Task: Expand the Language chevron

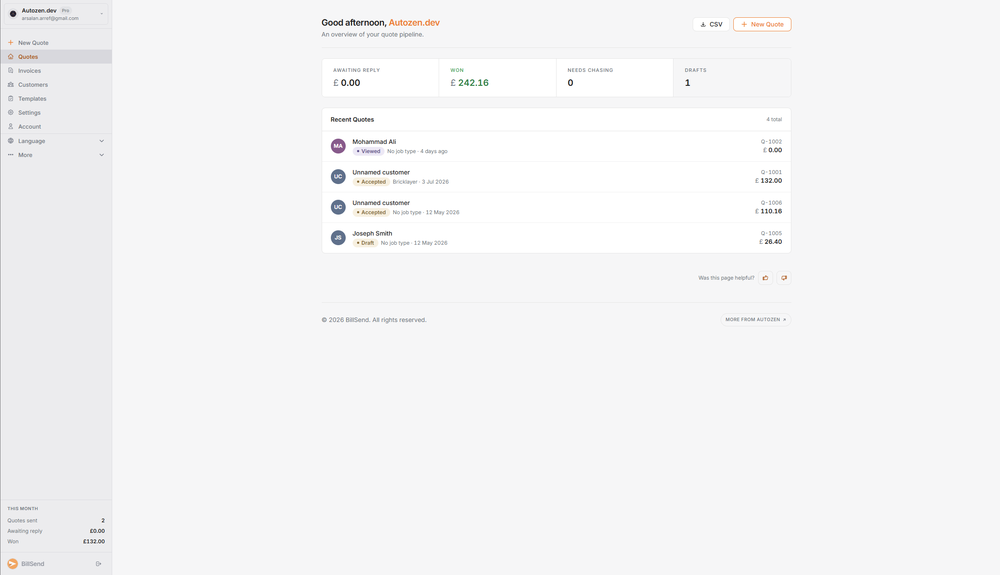Action: click(101, 141)
